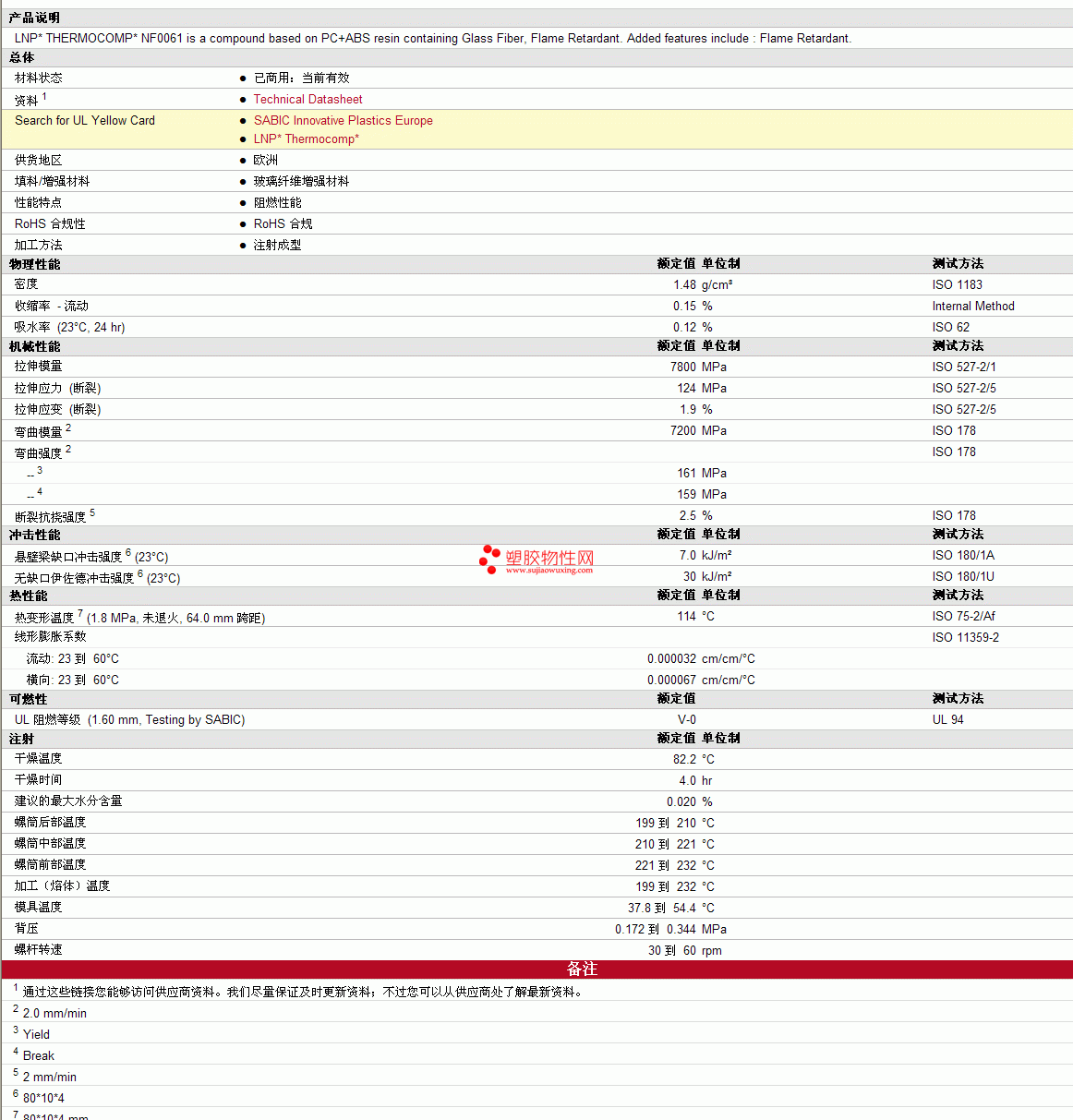Click the '产品说明' section heading

[x=34, y=18]
